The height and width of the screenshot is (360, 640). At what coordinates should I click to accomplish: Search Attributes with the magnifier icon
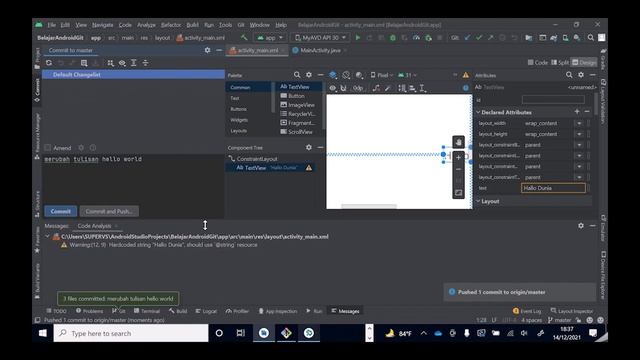(x=569, y=75)
